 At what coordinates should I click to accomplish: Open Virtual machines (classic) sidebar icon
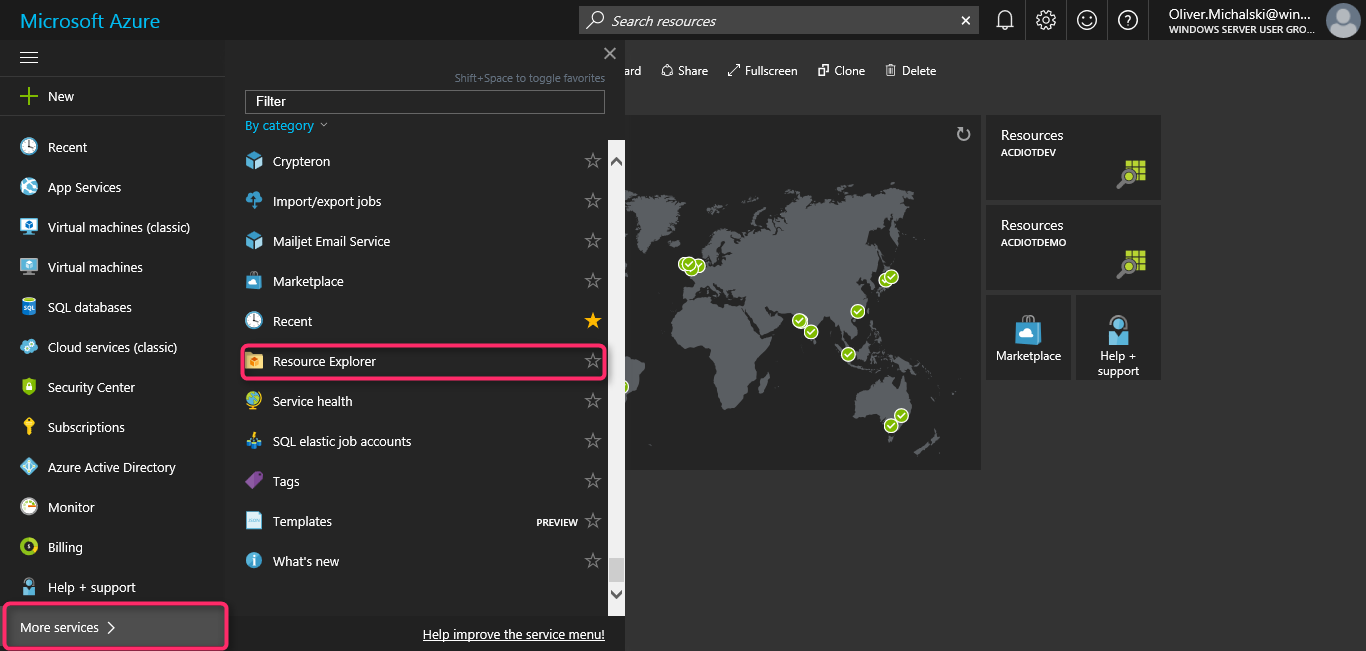29,227
